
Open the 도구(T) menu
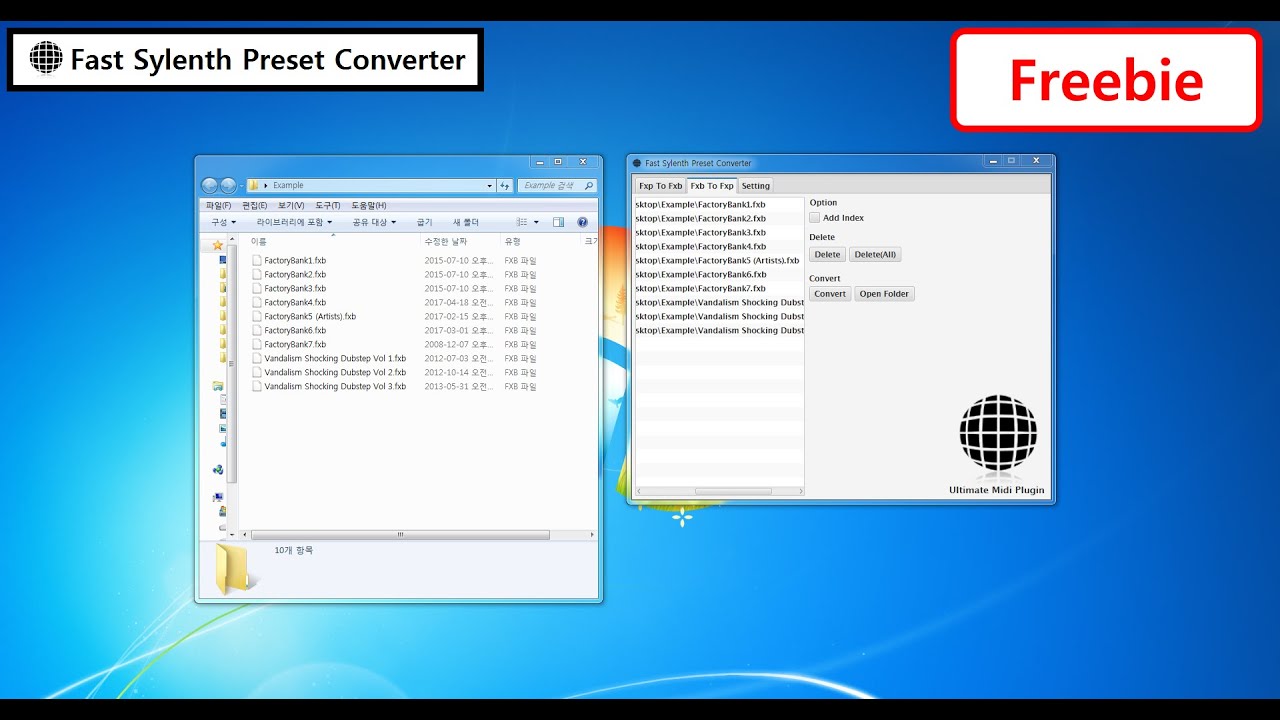[x=328, y=205]
